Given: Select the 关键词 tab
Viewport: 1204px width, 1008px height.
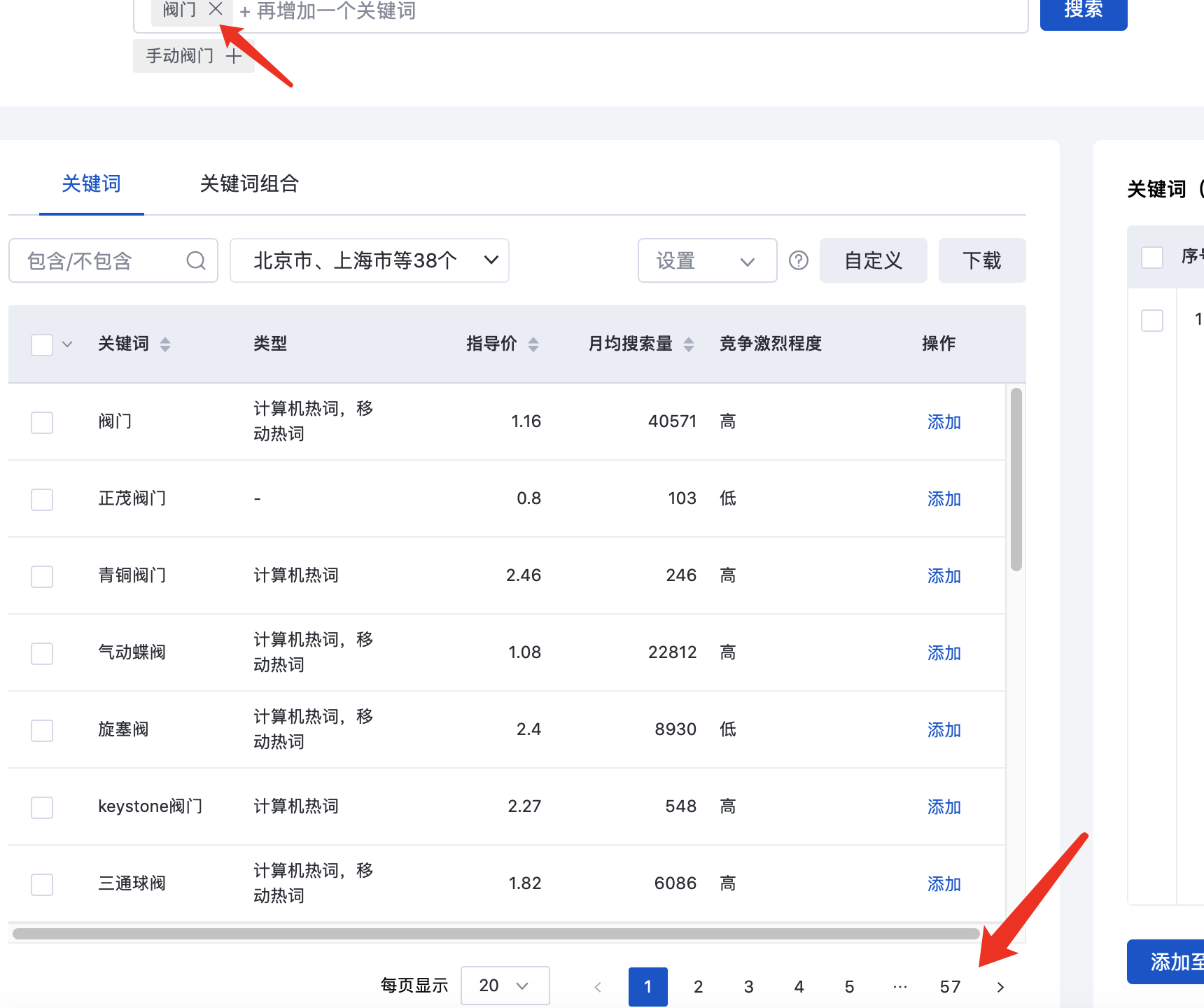Looking at the screenshot, I should coord(91,183).
